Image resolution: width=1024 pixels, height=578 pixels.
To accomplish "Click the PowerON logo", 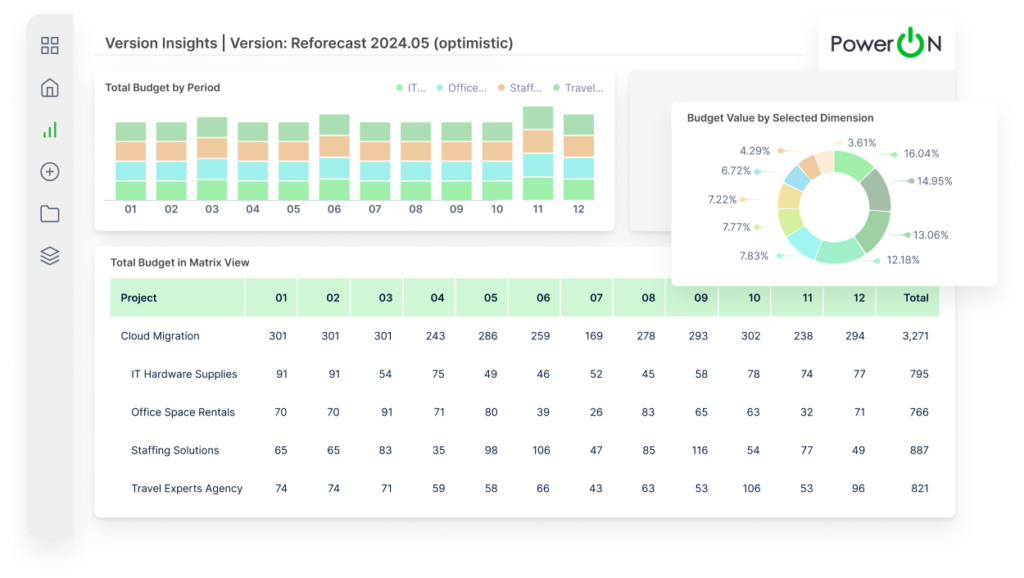I will coord(886,45).
